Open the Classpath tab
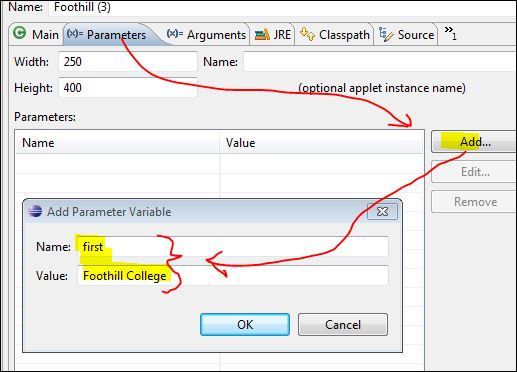The width and height of the screenshot is (517, 372). (x=334, y=35)
